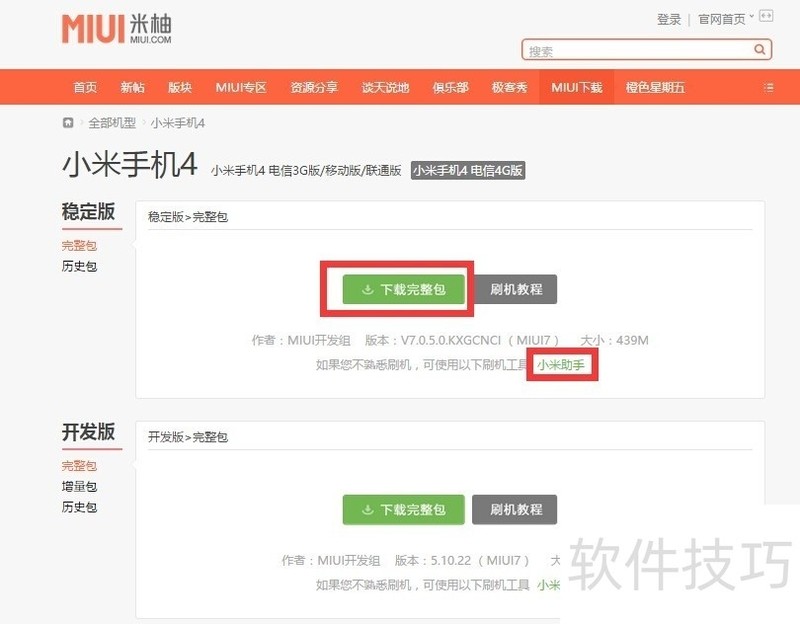800x624 pixels.
Task: Click the 小米手机4 breadcrumb link
Action: (178, 123)
